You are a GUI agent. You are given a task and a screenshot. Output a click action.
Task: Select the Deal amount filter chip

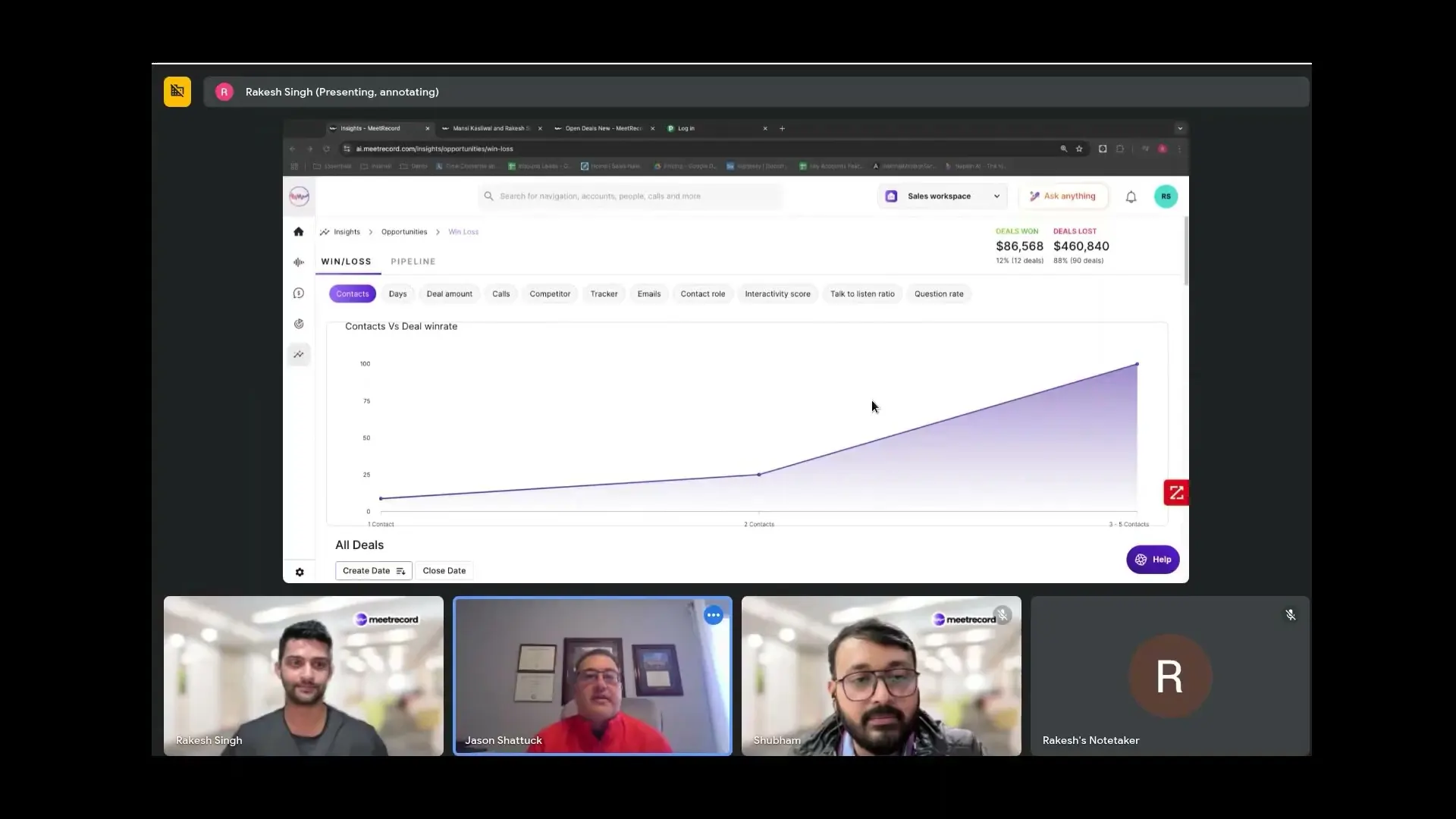click(x=449, y=294)
